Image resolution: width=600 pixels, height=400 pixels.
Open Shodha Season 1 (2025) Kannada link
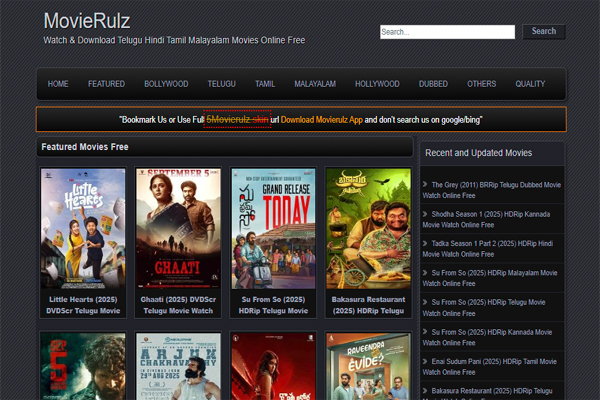pyautogui.click(x=486, y=219)
